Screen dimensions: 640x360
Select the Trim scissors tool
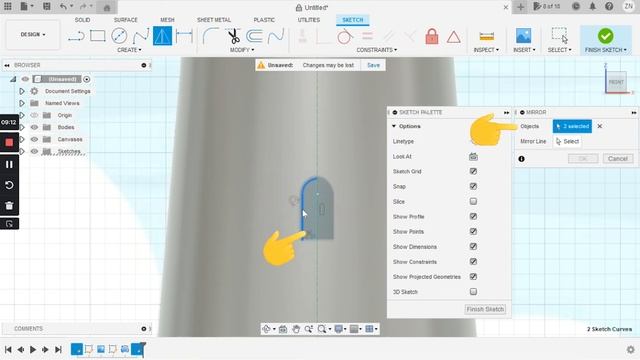(x=233, y=36)
